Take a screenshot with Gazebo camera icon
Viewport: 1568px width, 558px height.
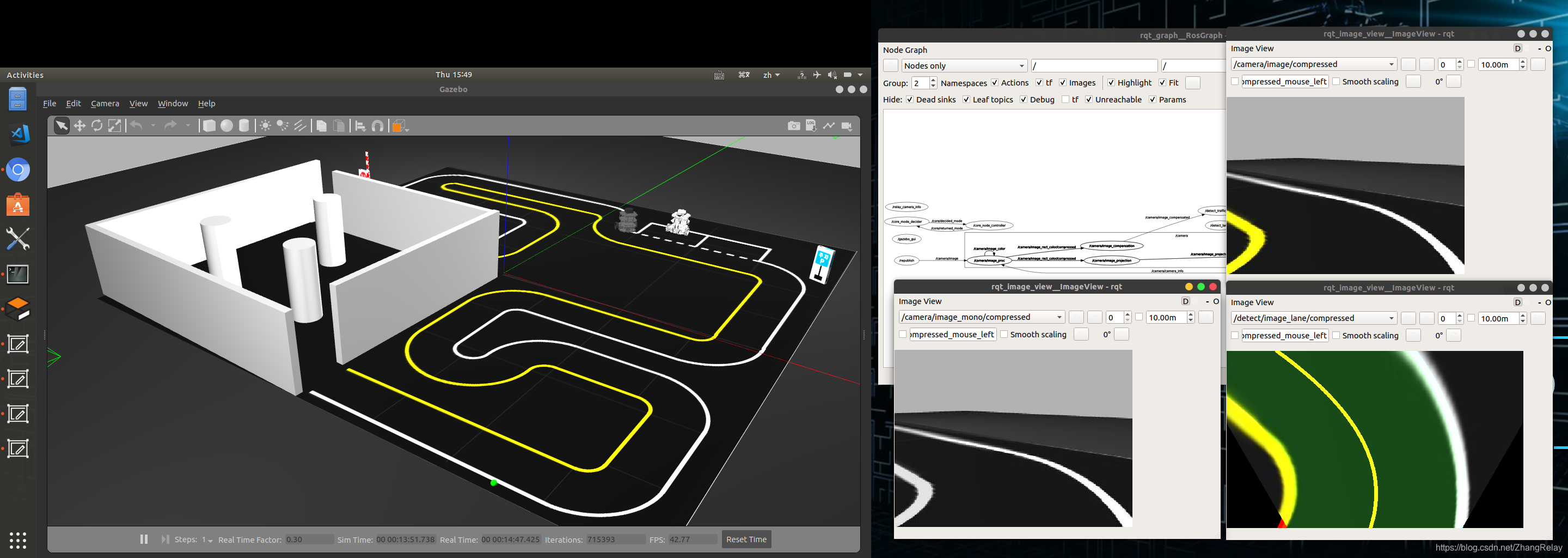click(x=794, y=125)
